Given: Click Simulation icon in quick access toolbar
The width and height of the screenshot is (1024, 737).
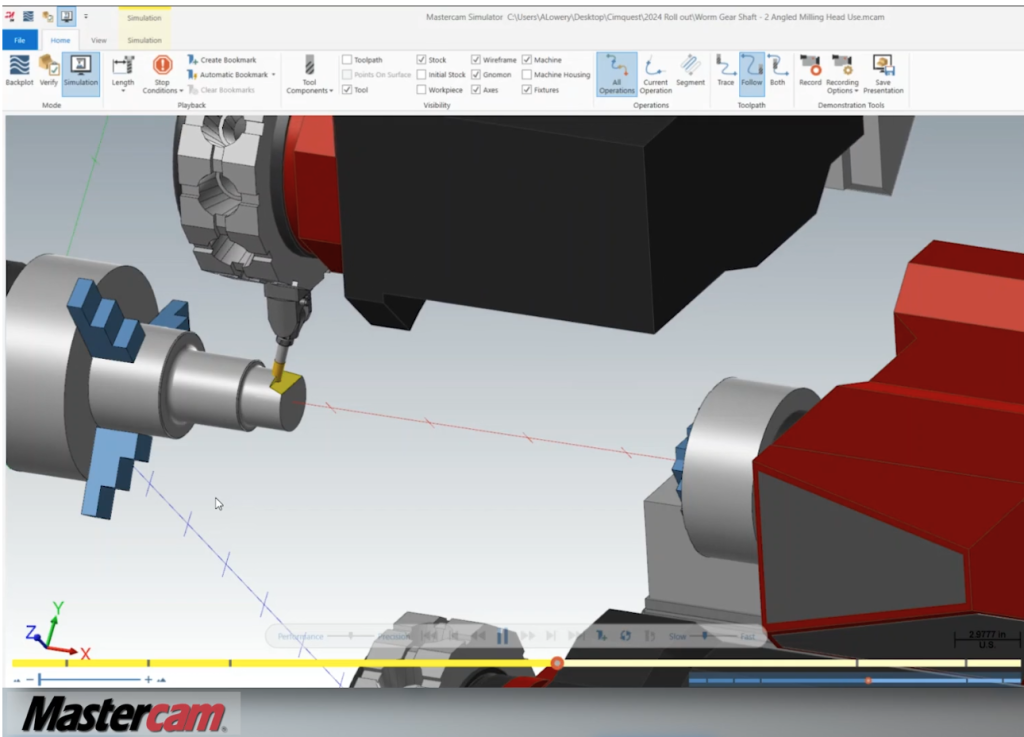Looking at the screenshot, I should 66,16.
